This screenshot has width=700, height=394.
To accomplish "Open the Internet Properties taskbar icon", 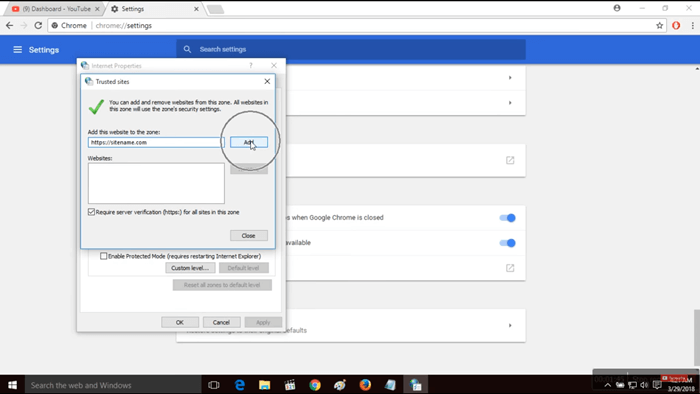I will point(416,385).
